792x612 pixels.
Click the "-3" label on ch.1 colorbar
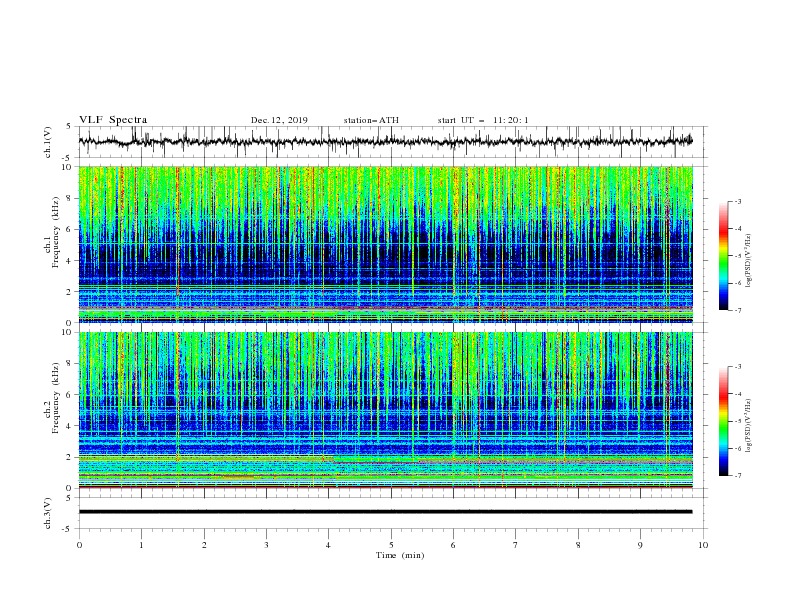point(737,201)
